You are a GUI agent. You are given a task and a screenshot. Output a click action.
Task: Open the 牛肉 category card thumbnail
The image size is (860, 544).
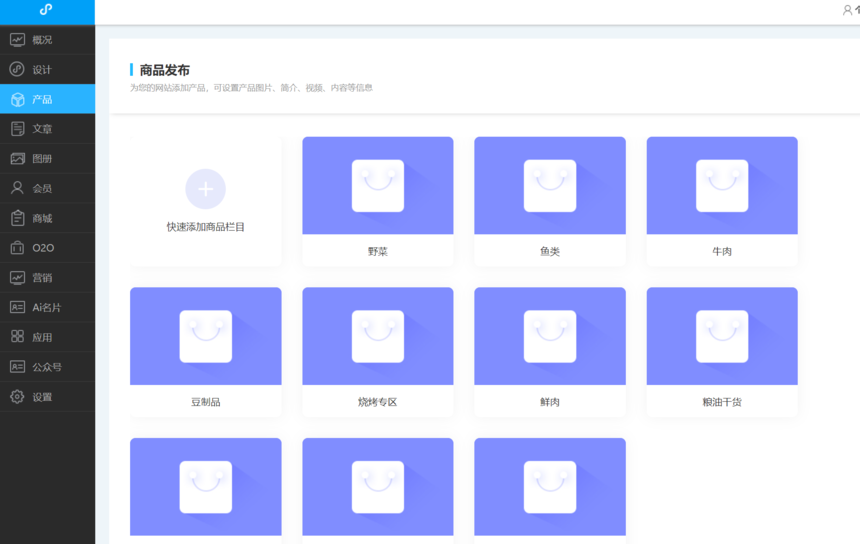[722, 185]
